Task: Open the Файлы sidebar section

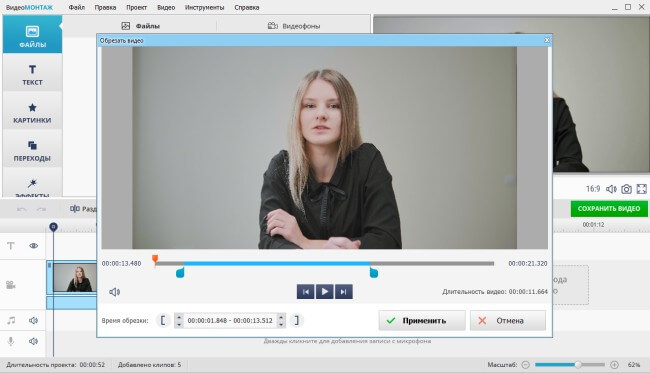Action: tap(32, 34)
